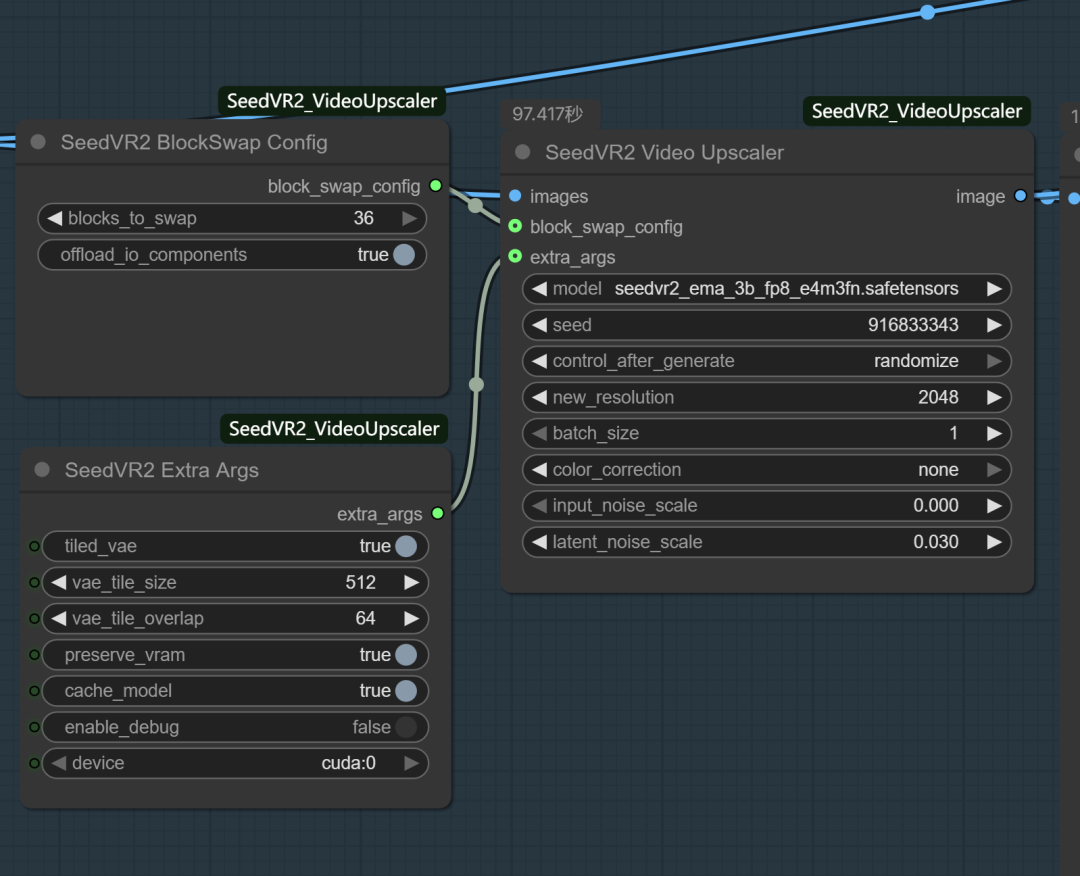Click the SeedVR2 Extra Args title
The image size is (1080, 876).
[162, 470]
